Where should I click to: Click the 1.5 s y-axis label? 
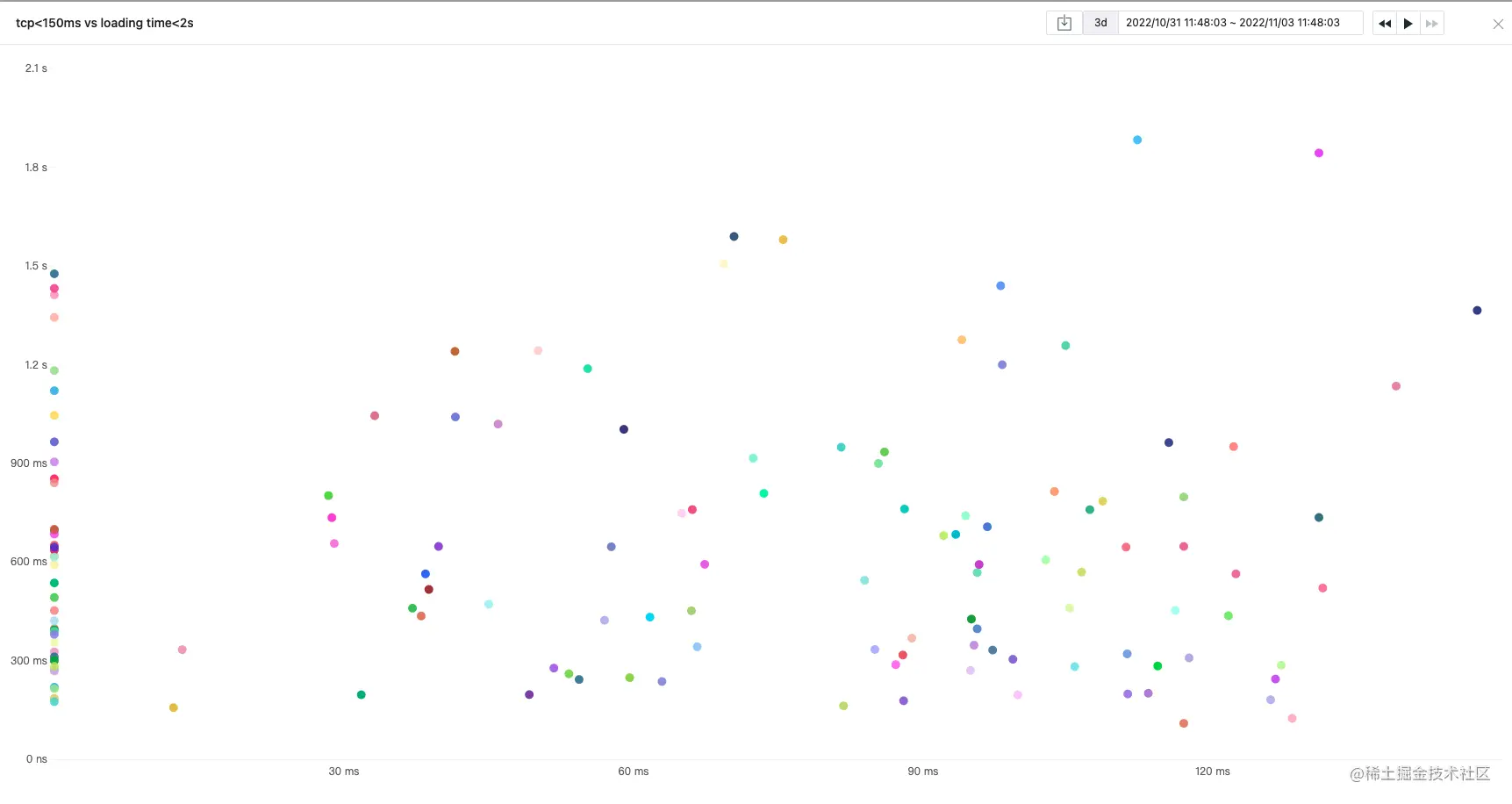[x=36, y=266]
